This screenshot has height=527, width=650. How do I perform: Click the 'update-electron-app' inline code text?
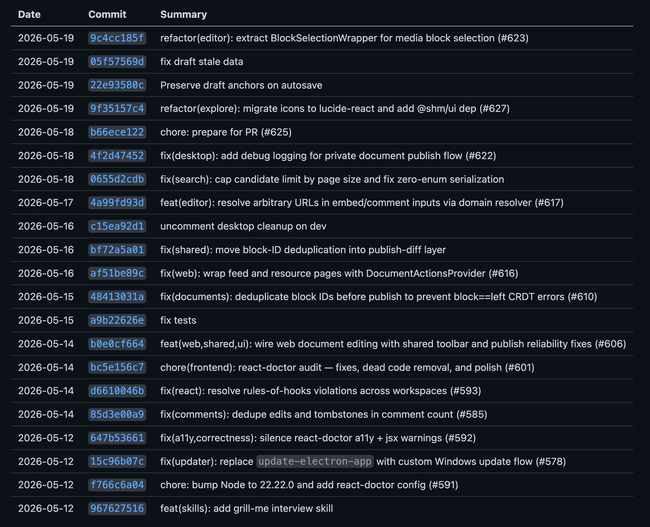[x=315, y=461]
